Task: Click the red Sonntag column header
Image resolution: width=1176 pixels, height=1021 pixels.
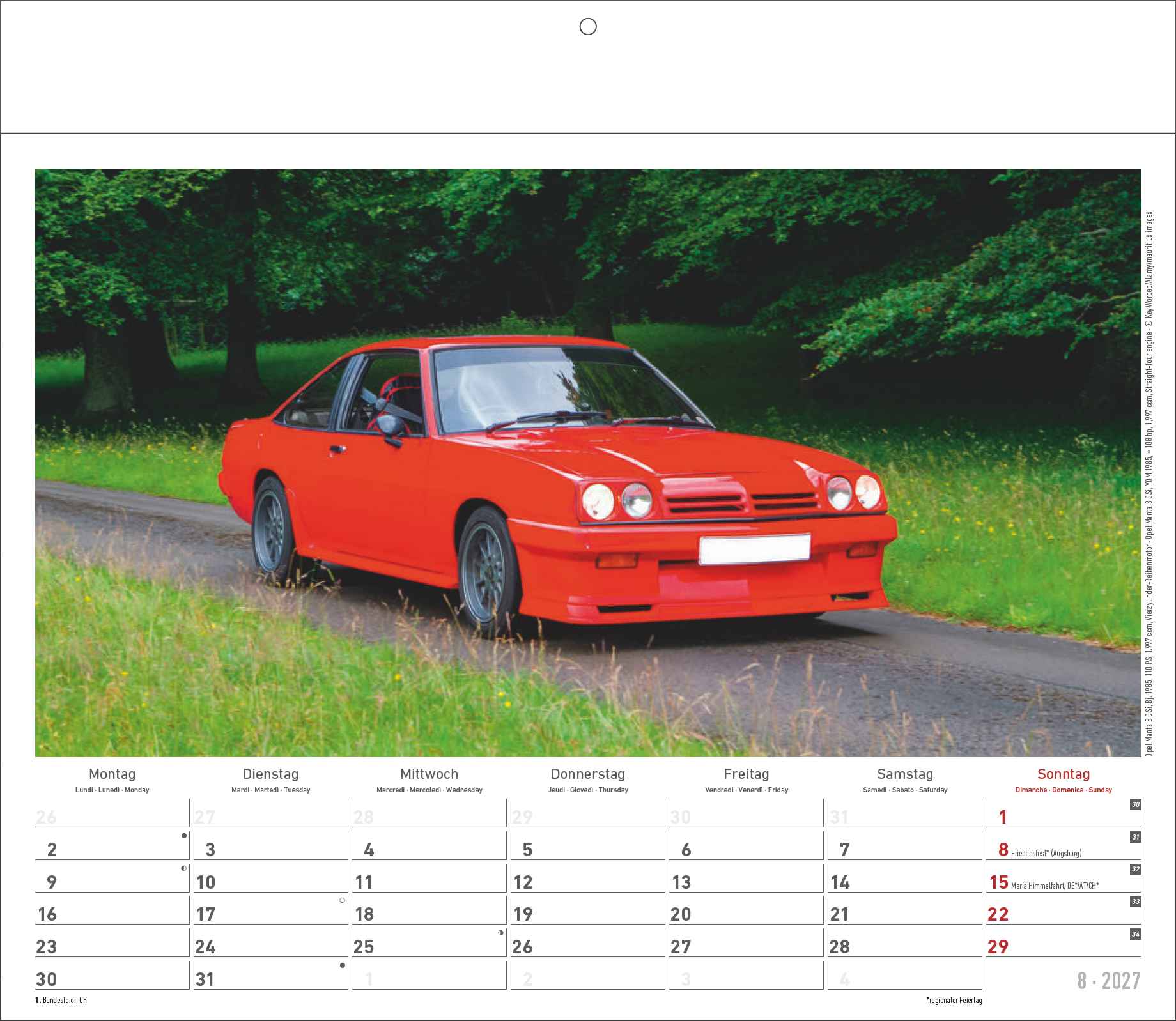Action: coord(1064,774)
